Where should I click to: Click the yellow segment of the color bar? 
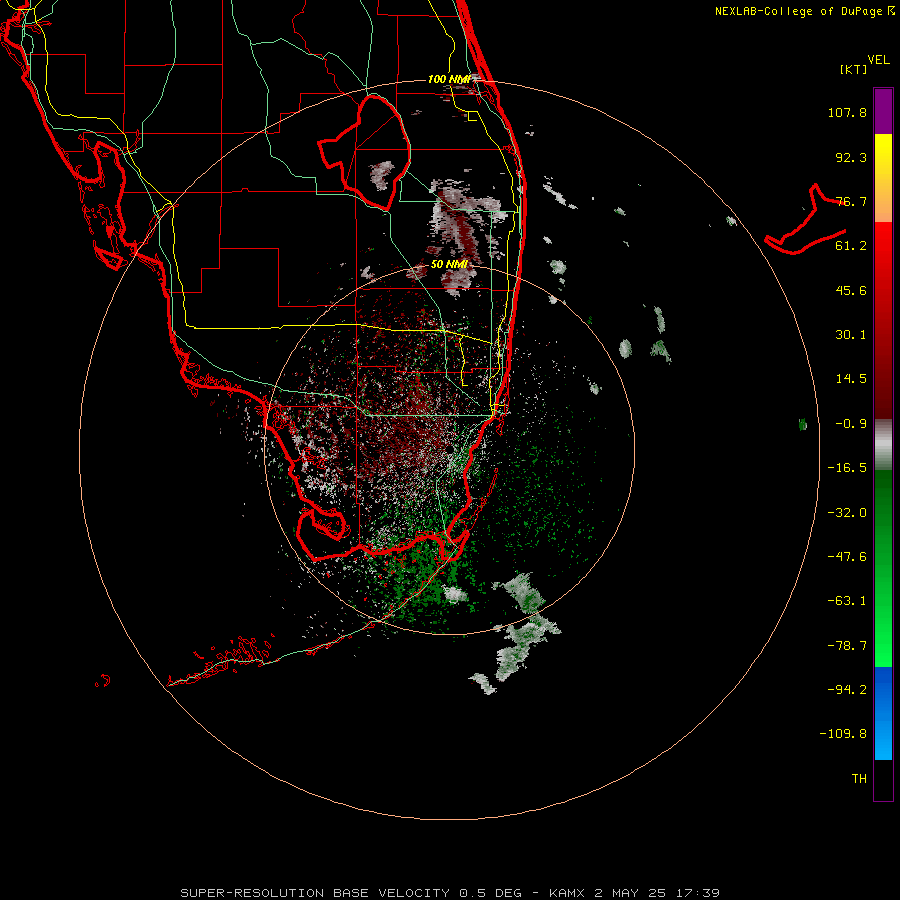pyautogui.click(x=883, y=178)
